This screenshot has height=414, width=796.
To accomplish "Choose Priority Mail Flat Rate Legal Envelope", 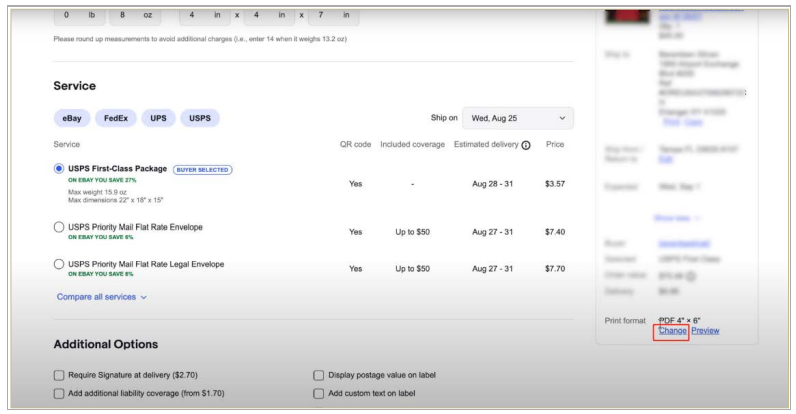I will click(x=59, y=264).
